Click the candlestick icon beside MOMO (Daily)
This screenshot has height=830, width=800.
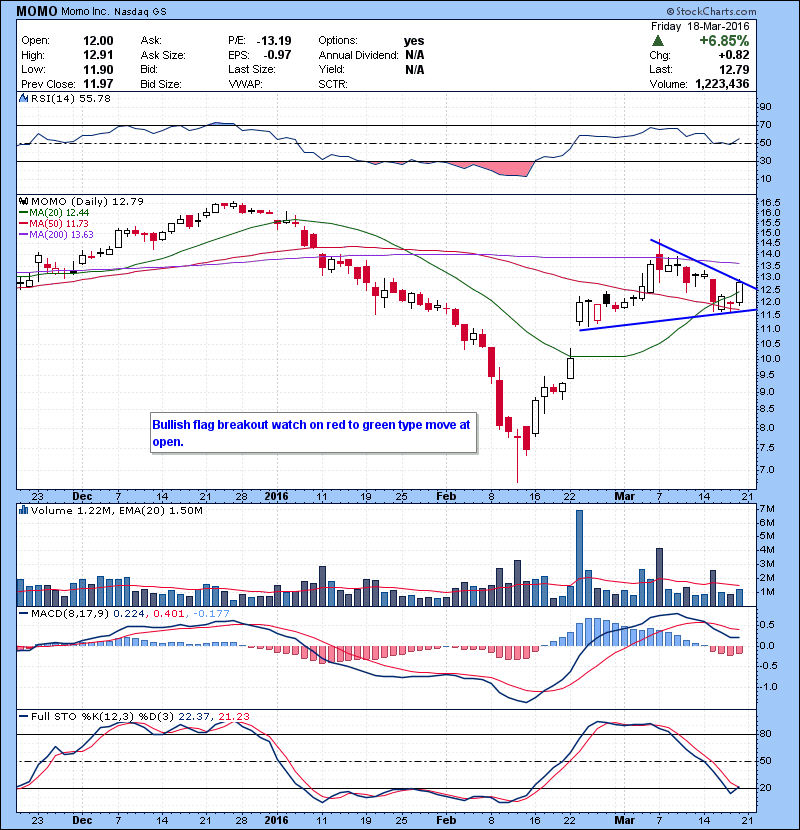tap(23, 201)
